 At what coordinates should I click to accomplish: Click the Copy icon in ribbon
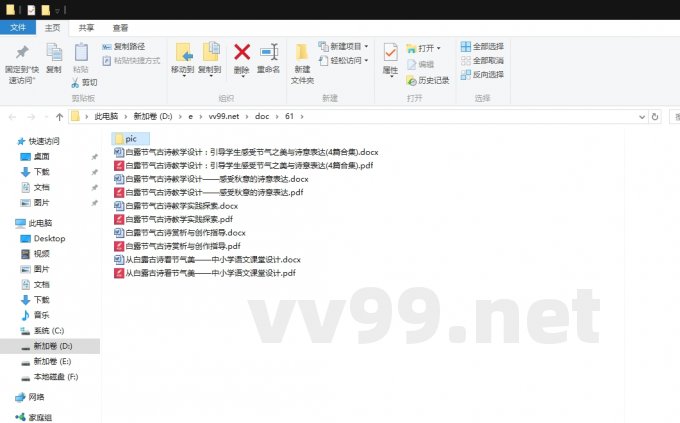[x=54, y=53]
